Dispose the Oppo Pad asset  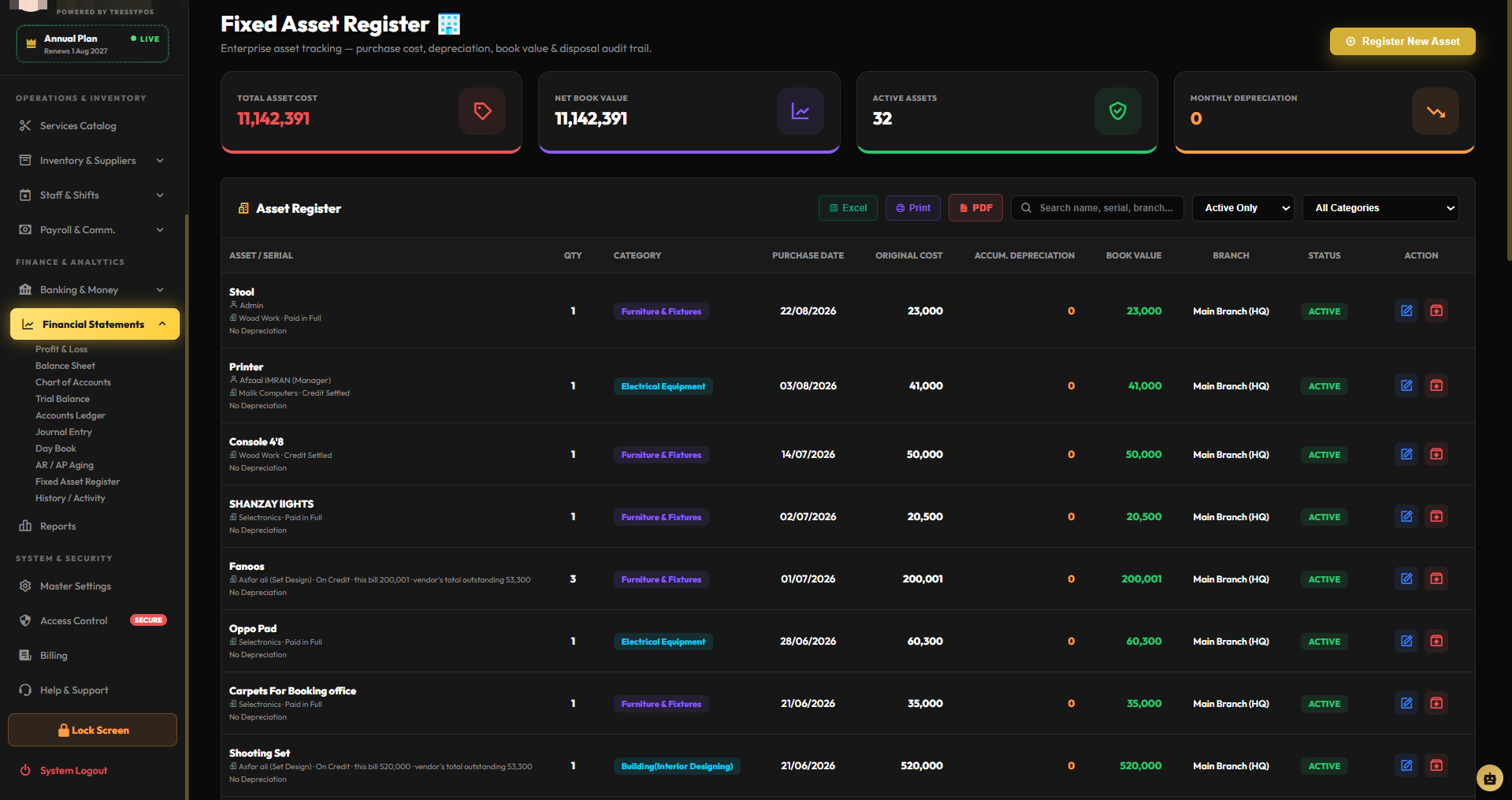[x=1436, y=641]
